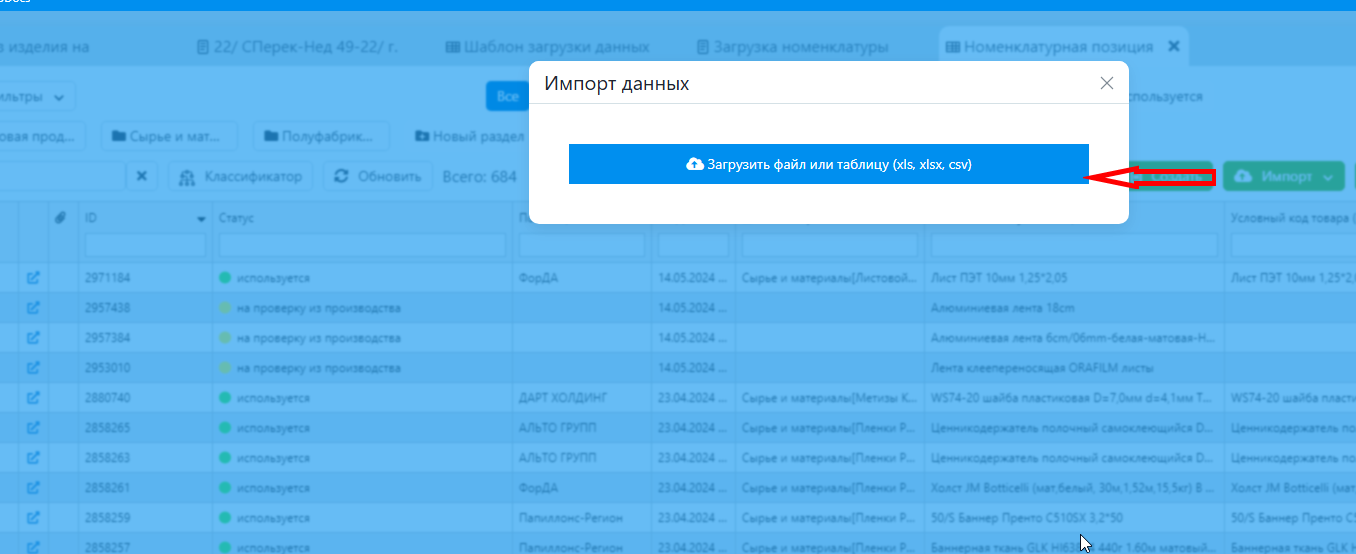Switch to the Загрузка номенклатуры tab
This screenshot has height=554, width=1356.
tap(792, 47)
